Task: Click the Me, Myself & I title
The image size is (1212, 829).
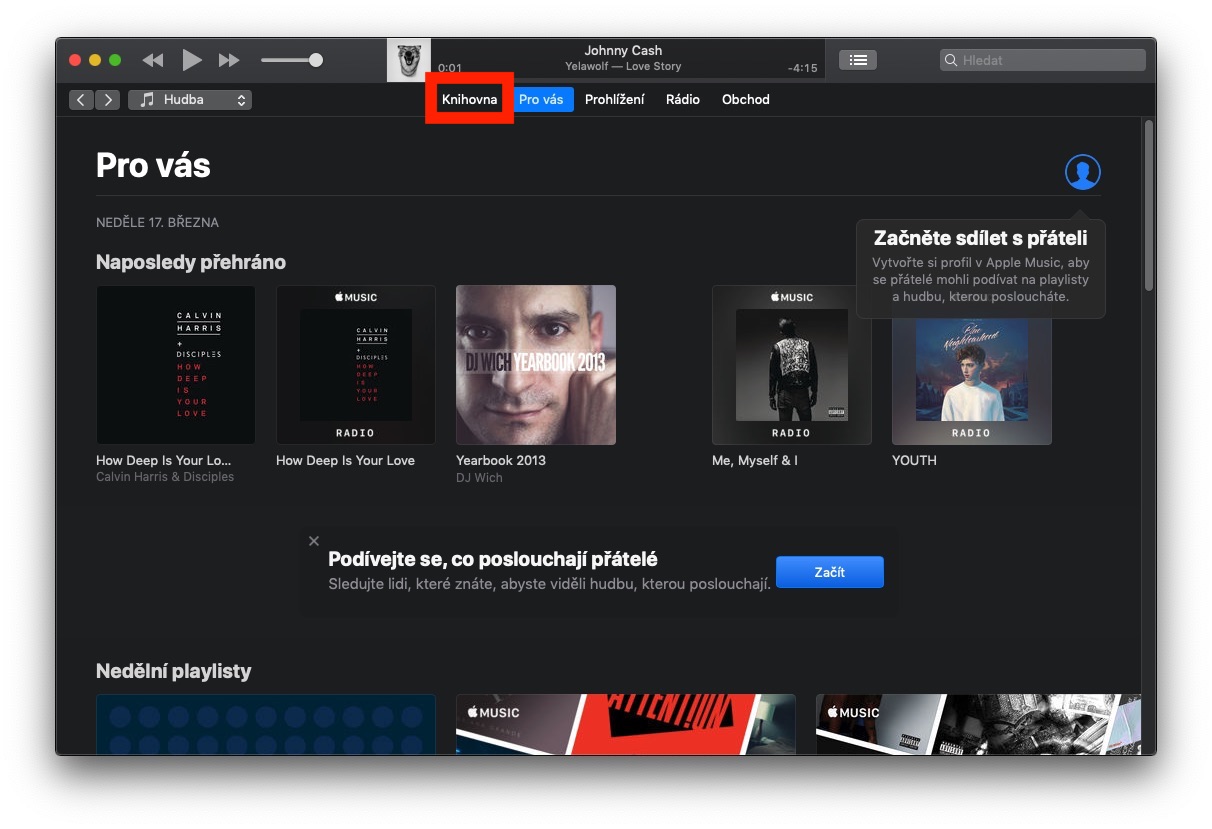Action: click(755, 461)
